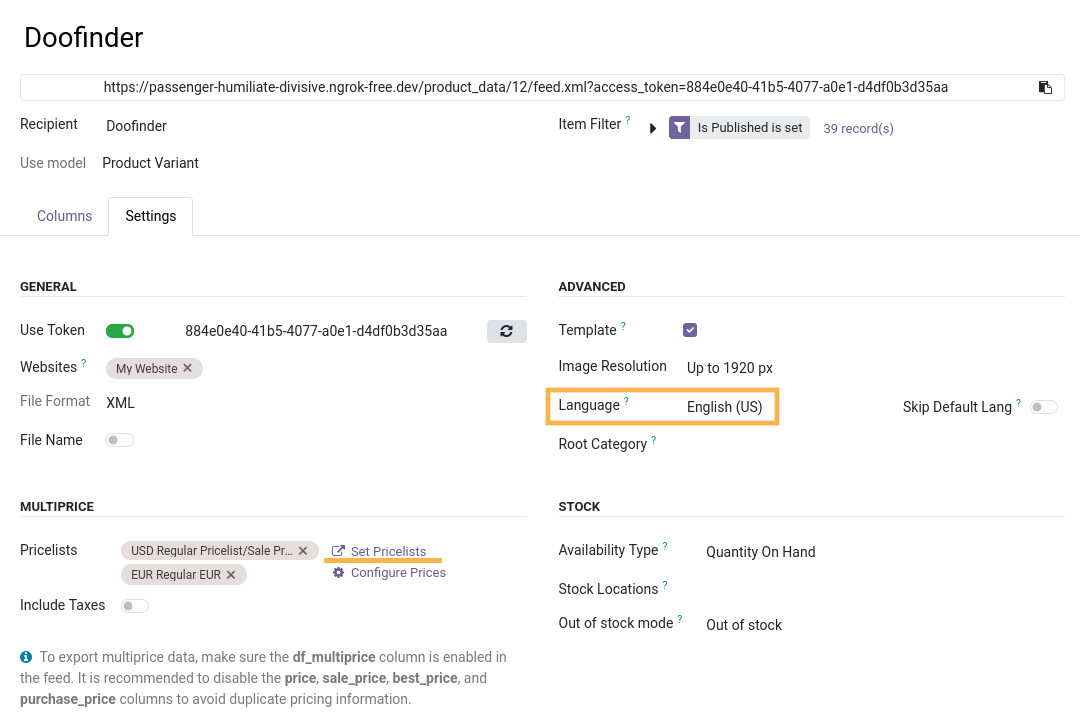
Task: Switch to the Columns tab
Action: point(65,216)
